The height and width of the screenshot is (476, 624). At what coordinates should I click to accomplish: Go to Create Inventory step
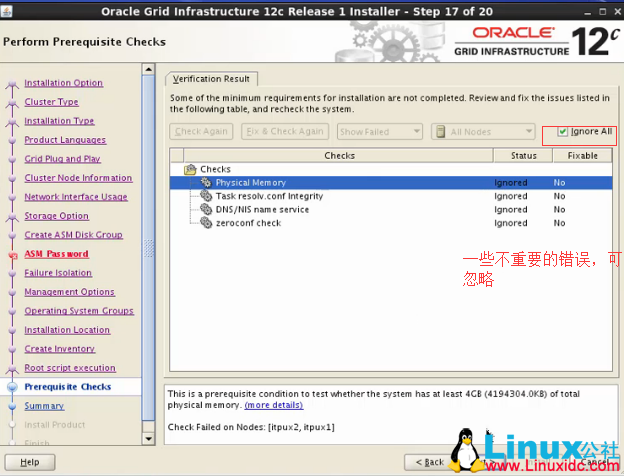coord(60,349)
